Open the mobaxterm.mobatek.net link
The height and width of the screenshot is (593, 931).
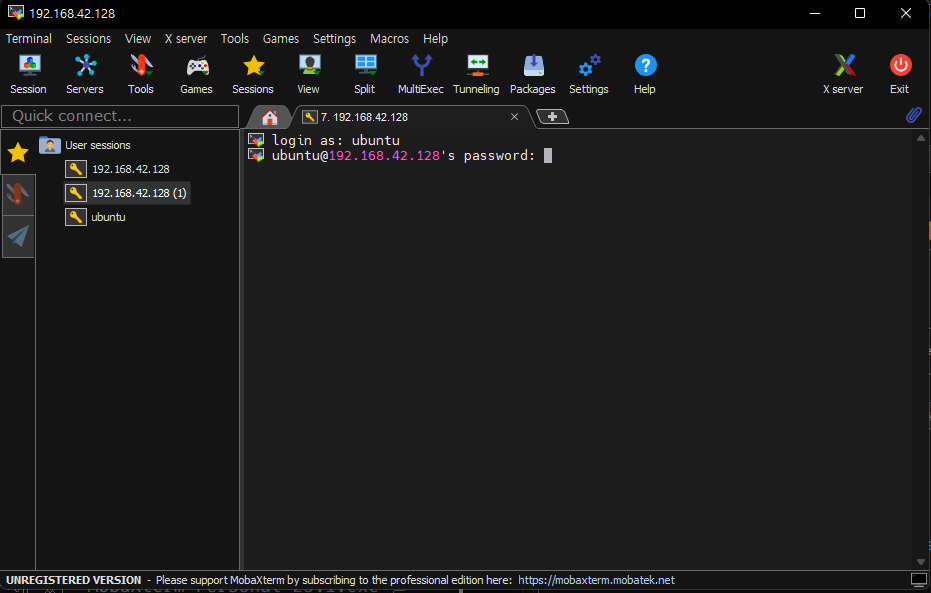tap(596, 580)
